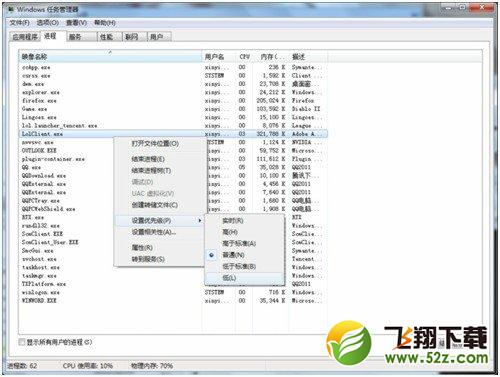Toggle the 显示所有用户的进程 checkbox
This screenshot has width=500, height=377.
[22, 342]
